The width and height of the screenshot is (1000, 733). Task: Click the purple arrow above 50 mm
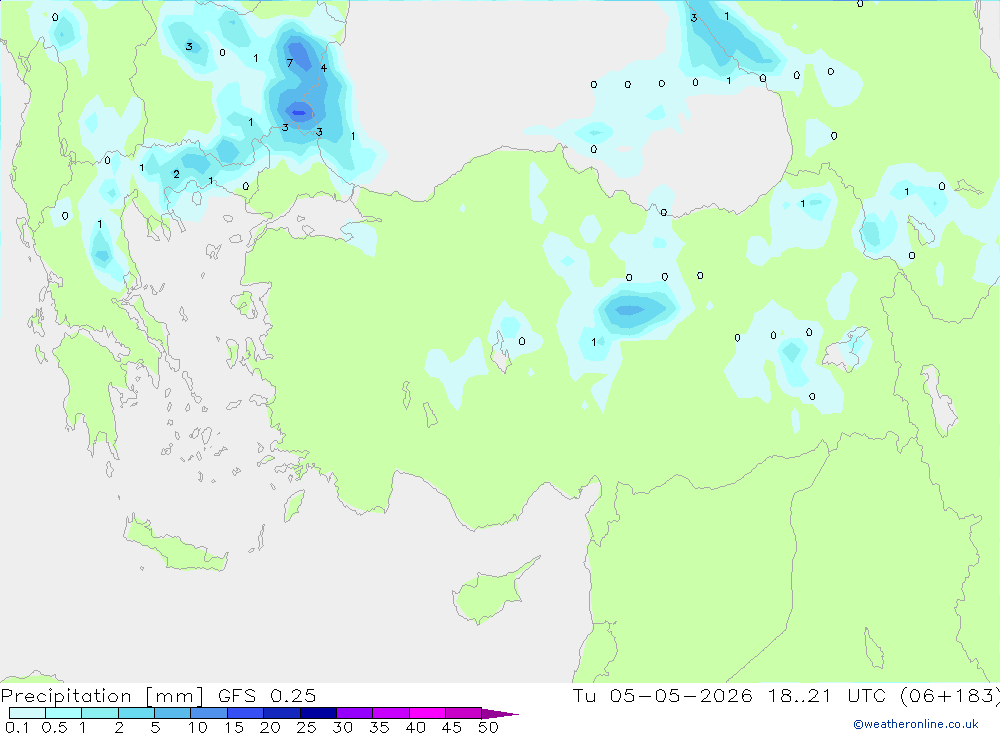499,714
